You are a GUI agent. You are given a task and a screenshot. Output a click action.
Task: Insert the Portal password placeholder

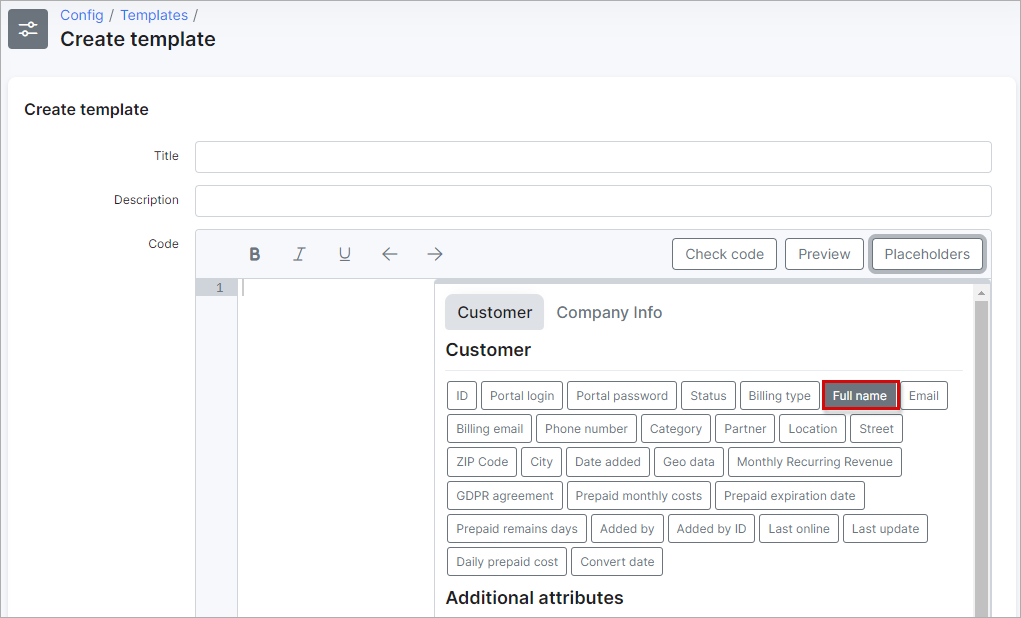tap(621, 395)
